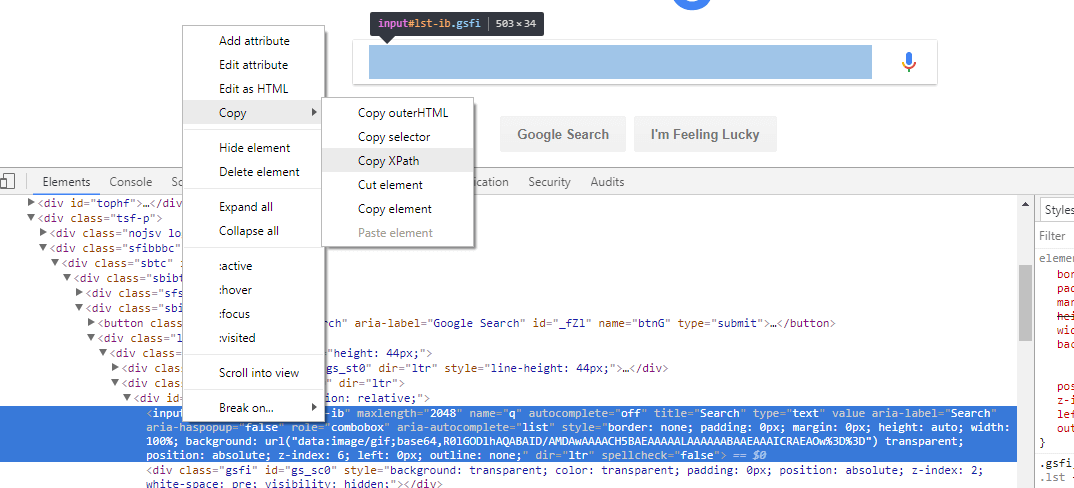The width and height of the screenshot is (1074, 488).
Task: Choose Edit attribute from context menu
Action: 253,65
